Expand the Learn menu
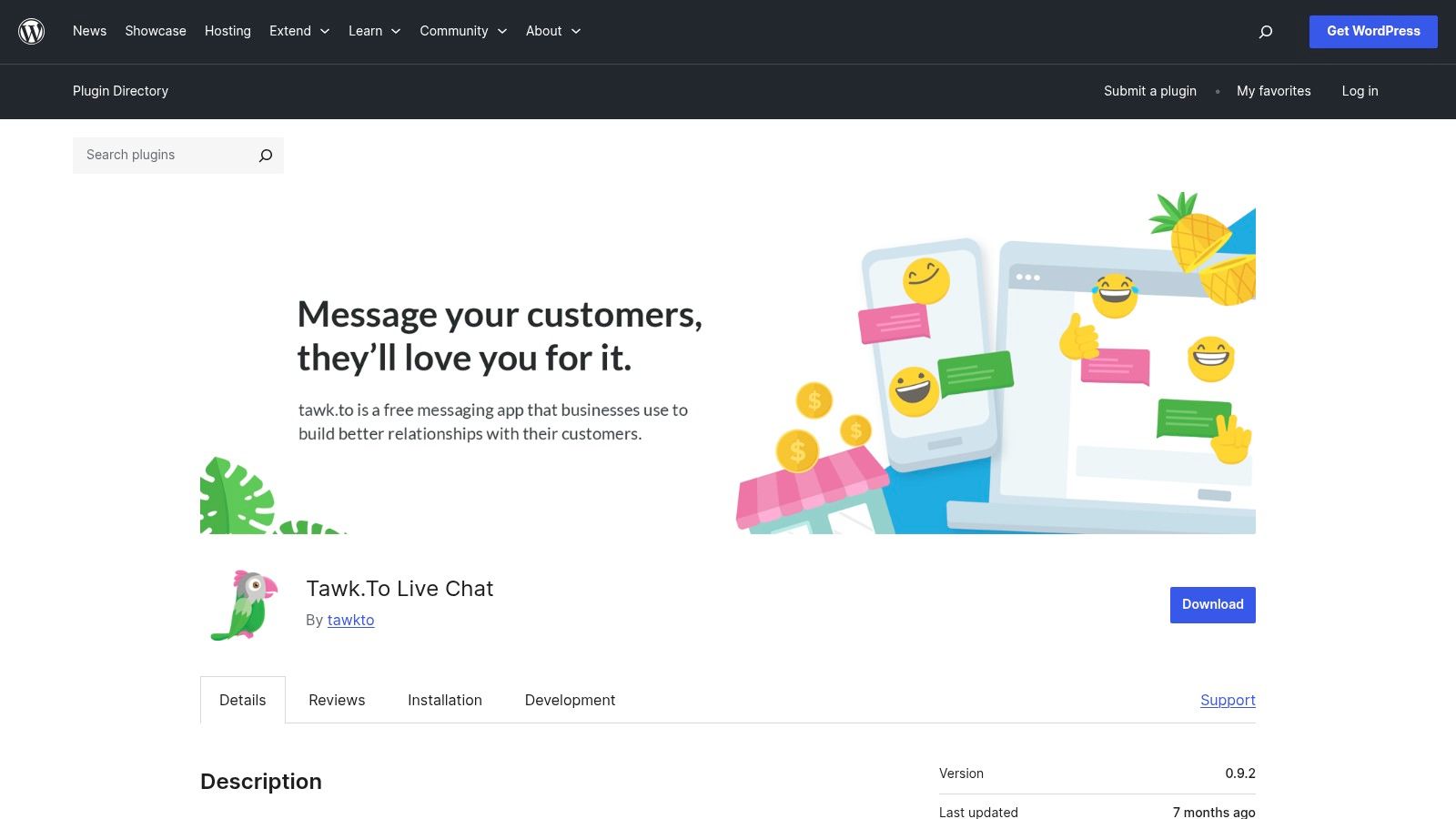 click(375, 31)
